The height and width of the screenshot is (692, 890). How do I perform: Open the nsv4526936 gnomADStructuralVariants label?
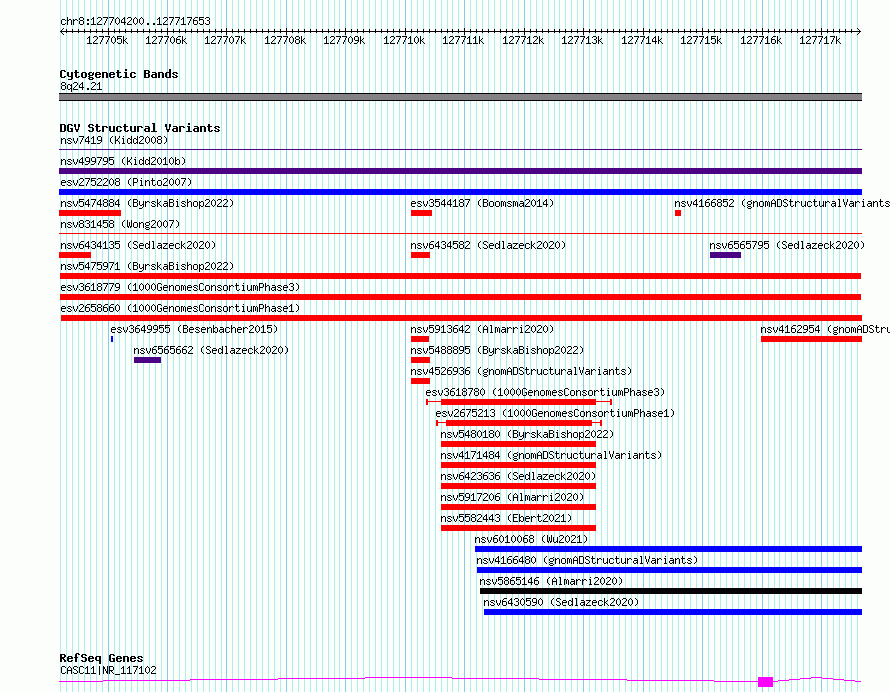521,371
